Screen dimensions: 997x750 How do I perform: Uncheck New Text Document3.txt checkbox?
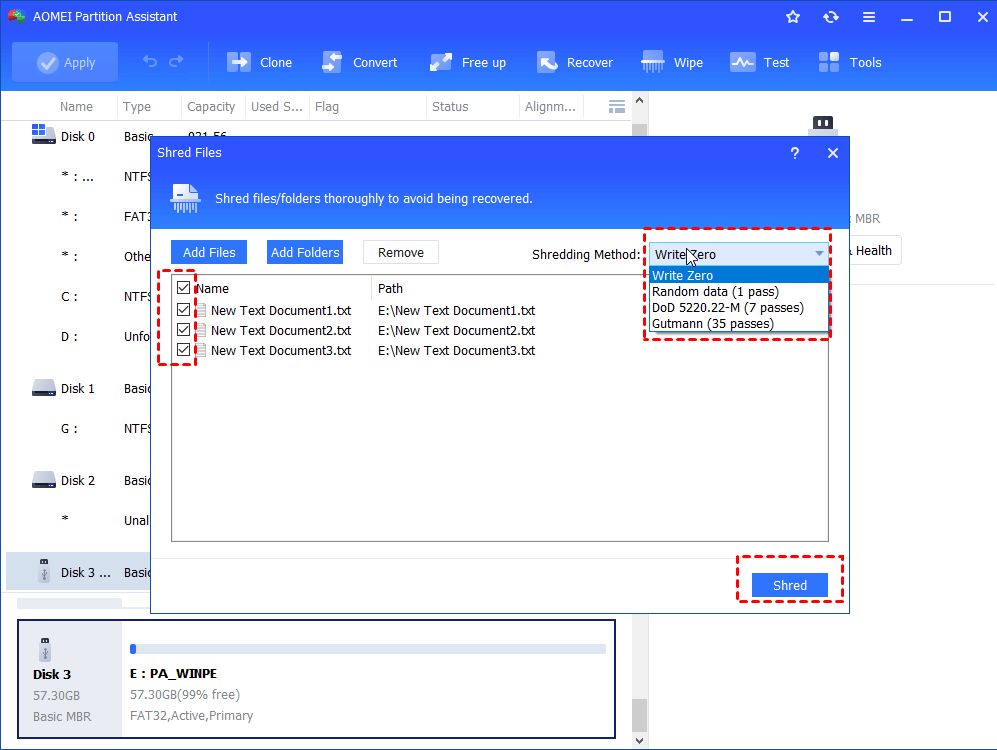pos(183,350)
